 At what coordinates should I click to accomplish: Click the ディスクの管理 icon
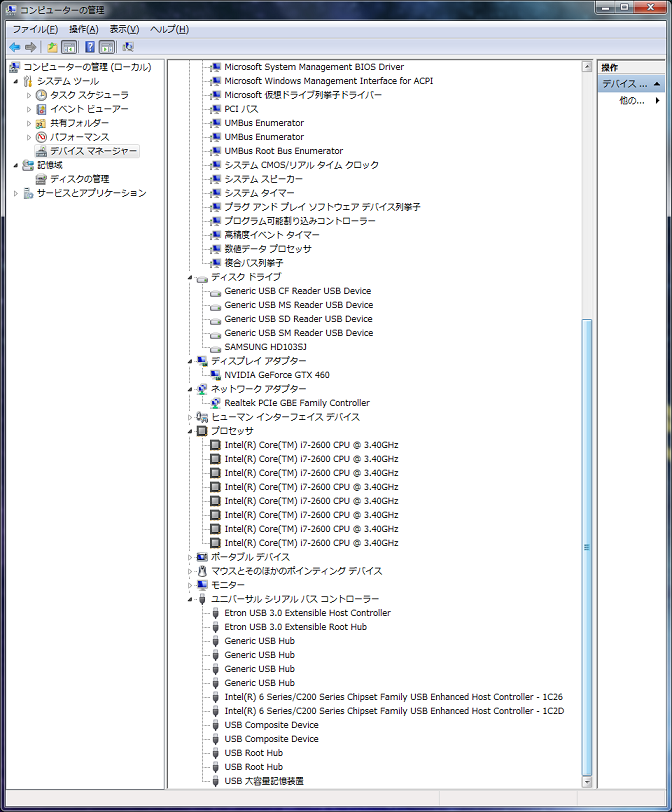click(41, 179)
